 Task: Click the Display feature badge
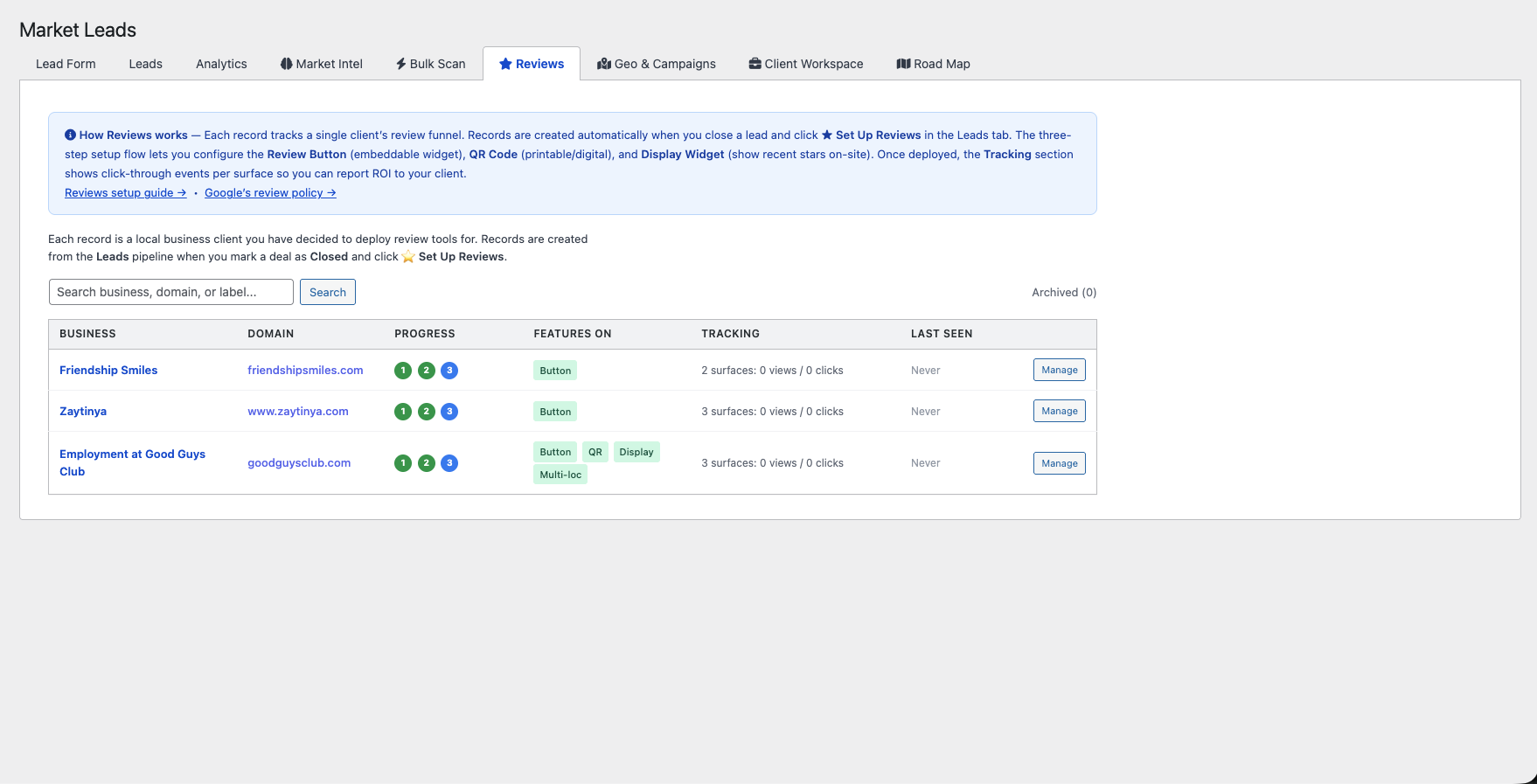click(x=636, y=452)
